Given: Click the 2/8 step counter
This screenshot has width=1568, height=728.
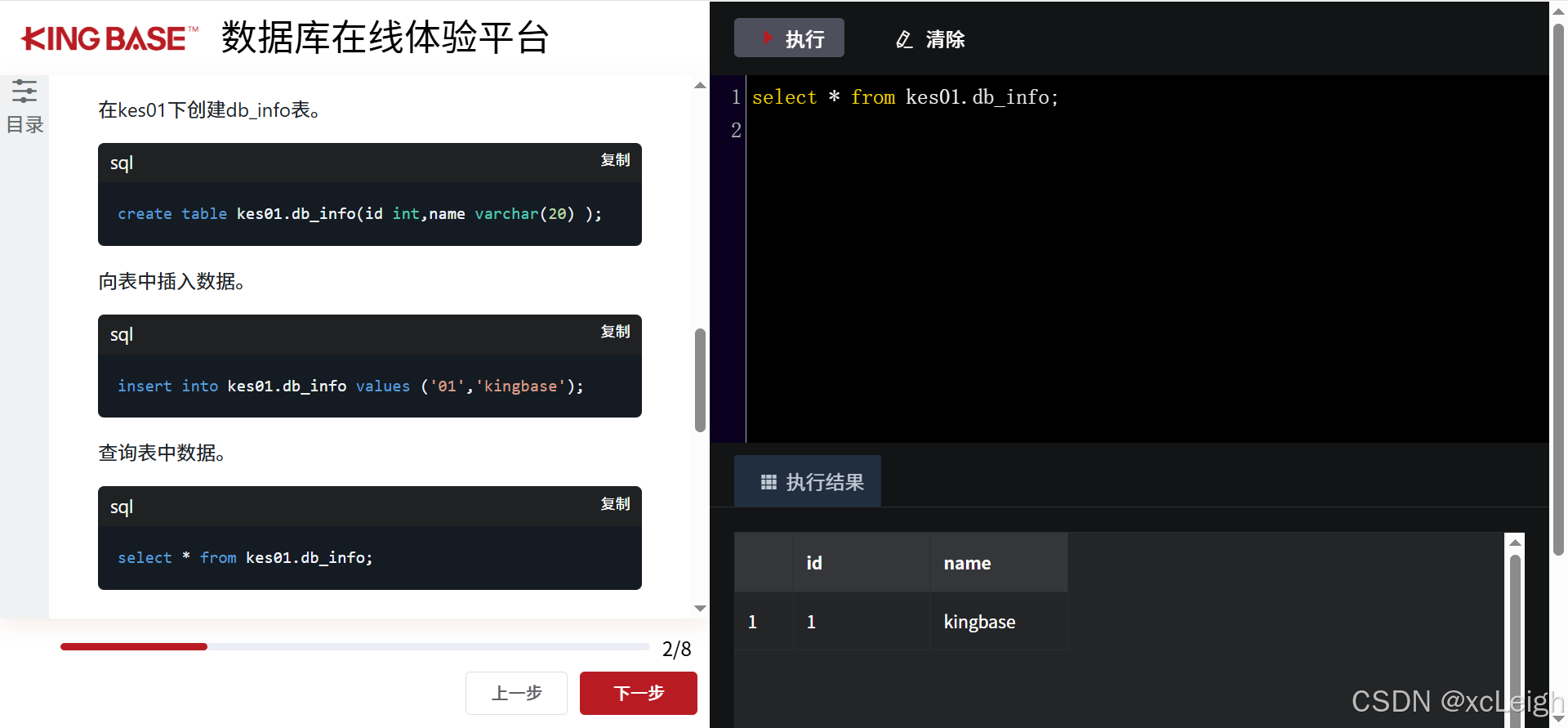Looking at the screenshot, I should click(676, 649).
